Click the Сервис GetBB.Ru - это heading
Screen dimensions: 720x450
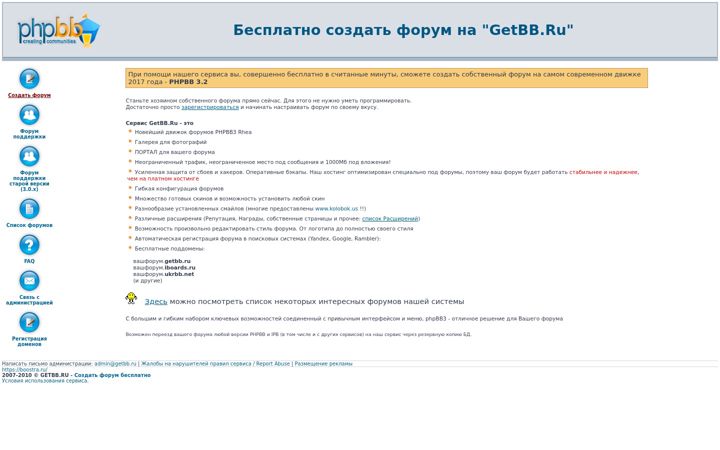click(x=159, y=123)
